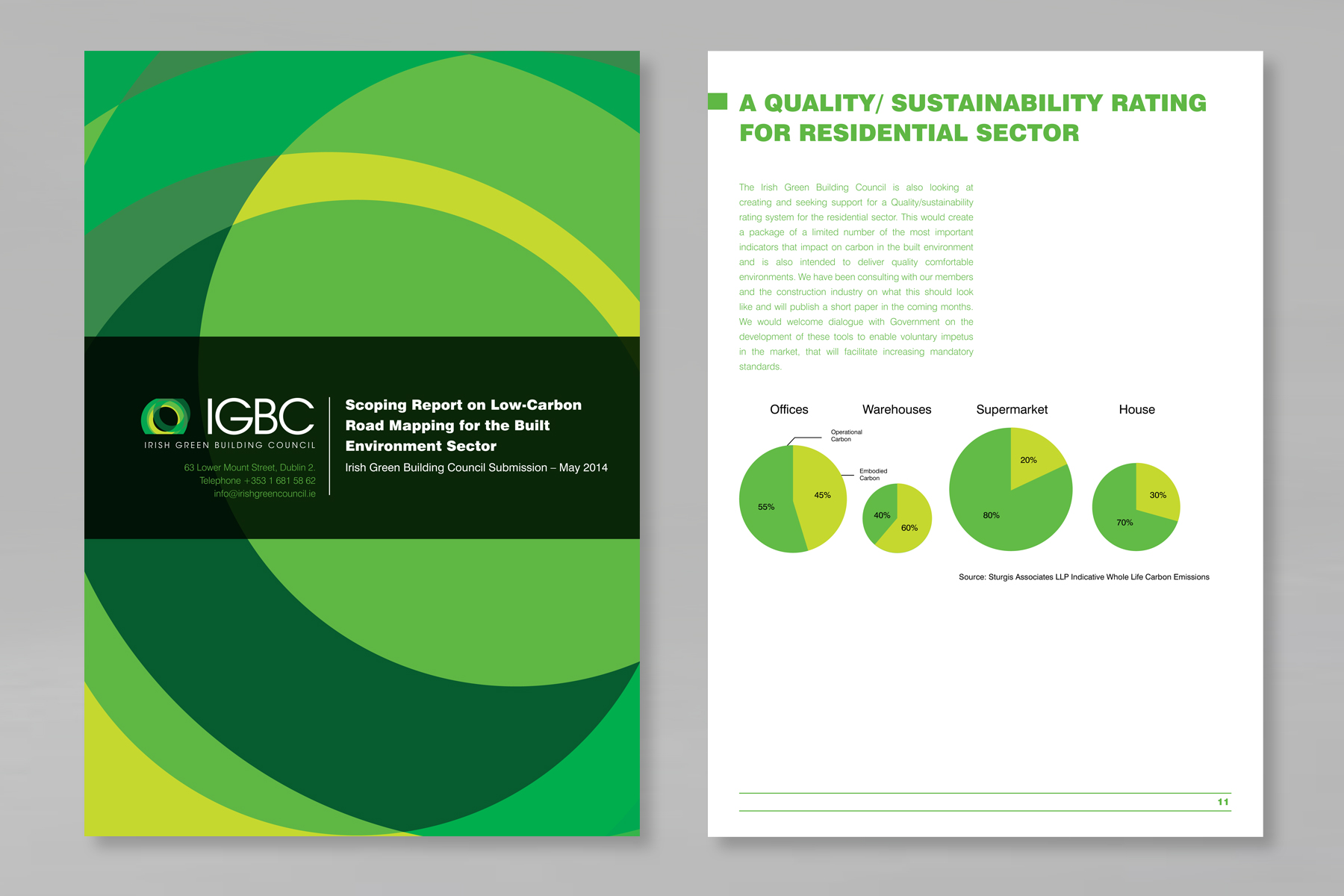
Task: Click page number 11 in the footer
Action: (1223, 802)
